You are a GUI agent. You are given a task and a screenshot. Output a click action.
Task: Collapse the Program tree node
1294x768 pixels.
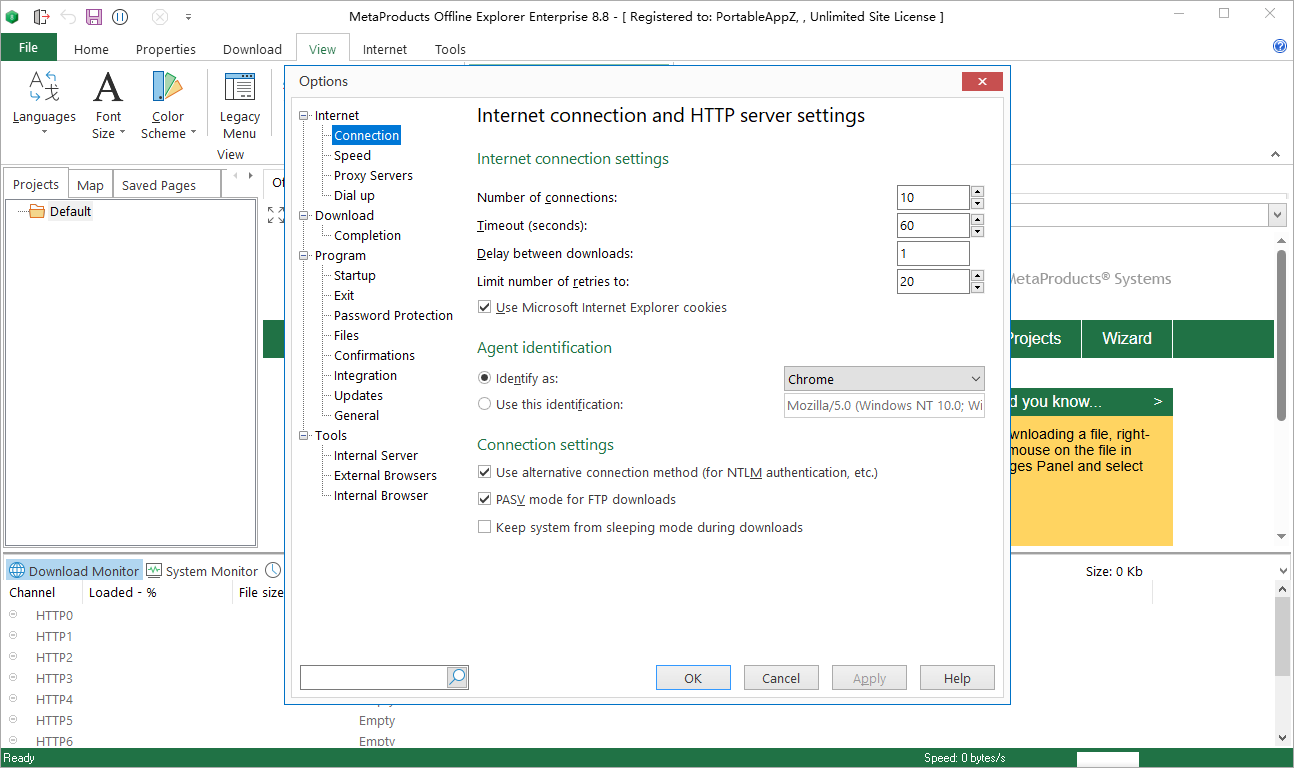click(x=305, y=256)
